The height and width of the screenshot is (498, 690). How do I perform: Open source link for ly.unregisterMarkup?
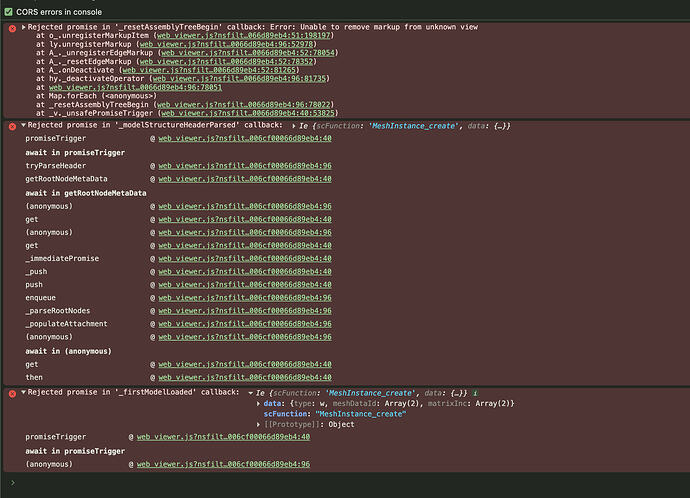coord(226,44)
